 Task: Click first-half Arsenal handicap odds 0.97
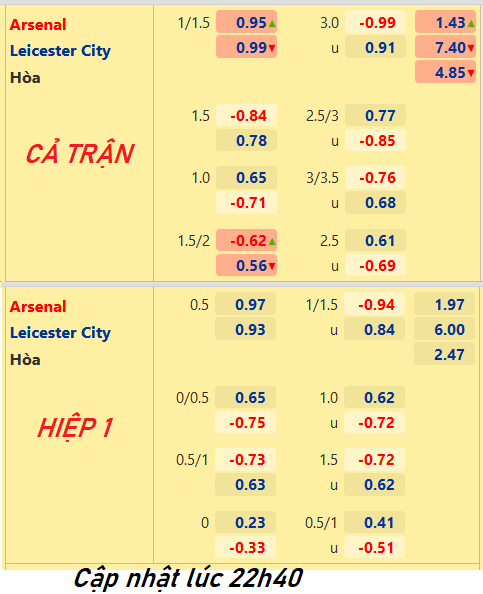point(245,304)
